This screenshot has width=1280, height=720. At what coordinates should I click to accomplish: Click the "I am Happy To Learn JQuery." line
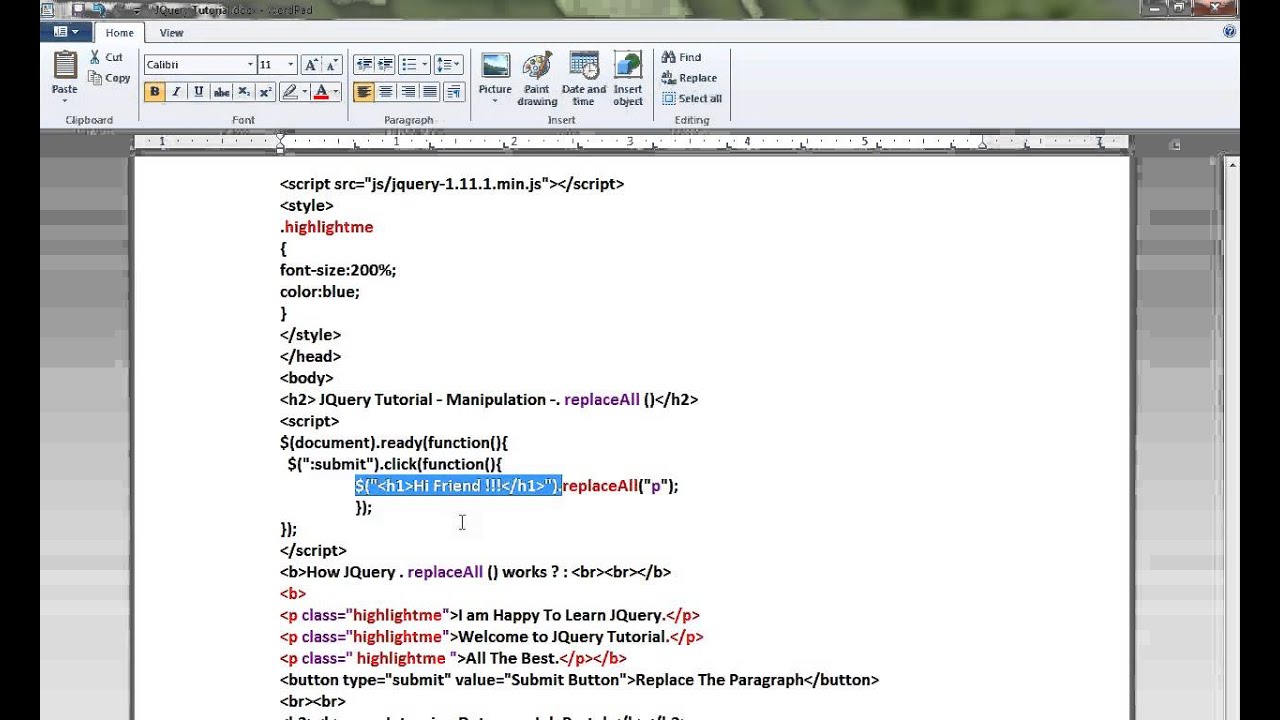click(x=490, y=615)
